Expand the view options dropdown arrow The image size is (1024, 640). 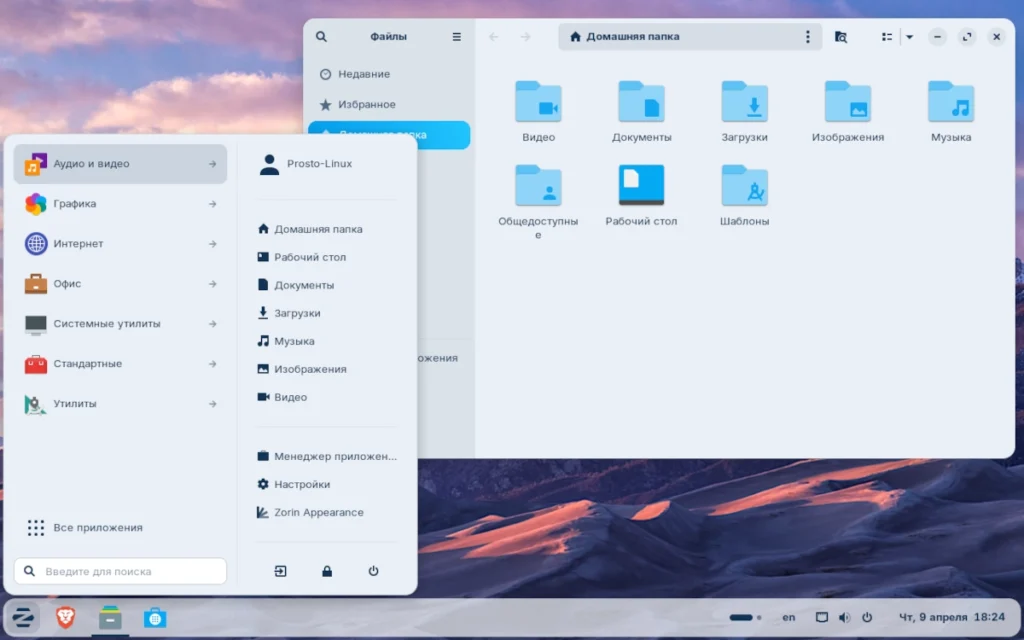tap(909, 37)
